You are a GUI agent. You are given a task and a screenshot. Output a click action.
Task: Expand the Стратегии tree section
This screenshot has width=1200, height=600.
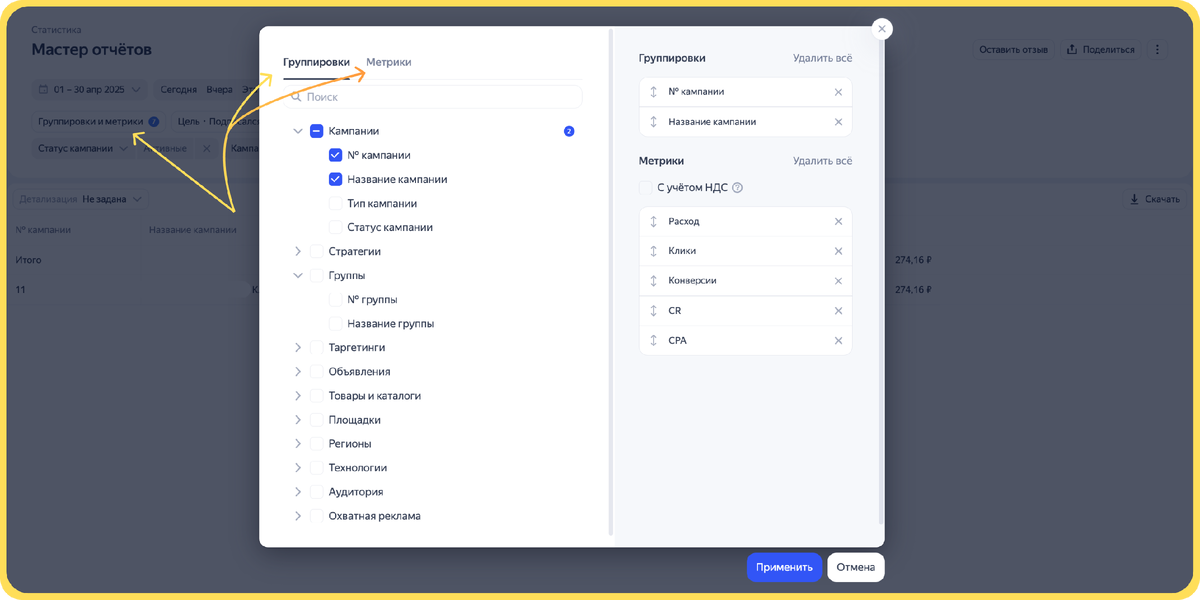coord(298,251)
